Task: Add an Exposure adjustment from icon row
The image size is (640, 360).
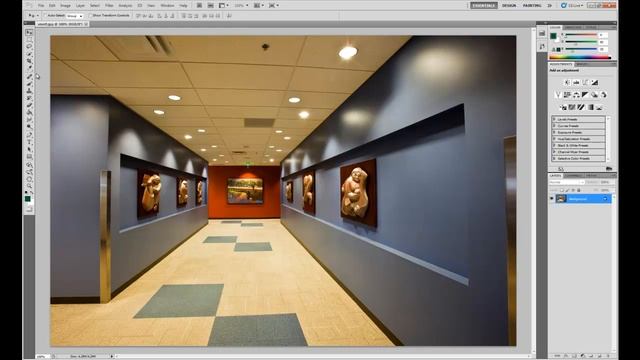Action: 595,82
